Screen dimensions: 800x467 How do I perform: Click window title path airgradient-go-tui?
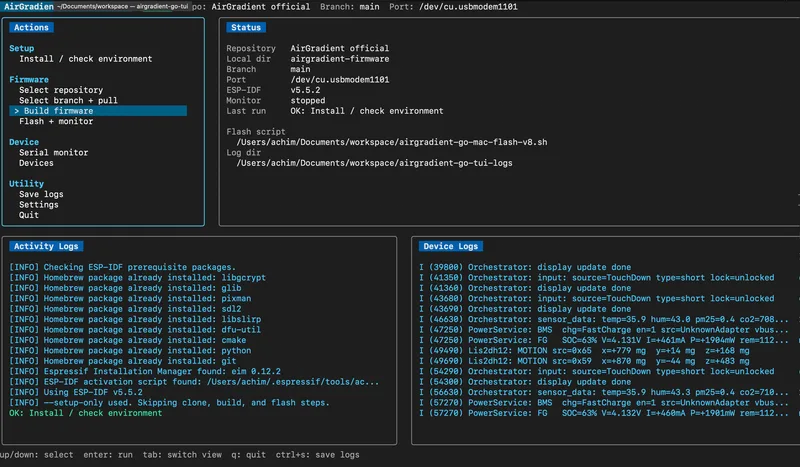pos(122,6)
